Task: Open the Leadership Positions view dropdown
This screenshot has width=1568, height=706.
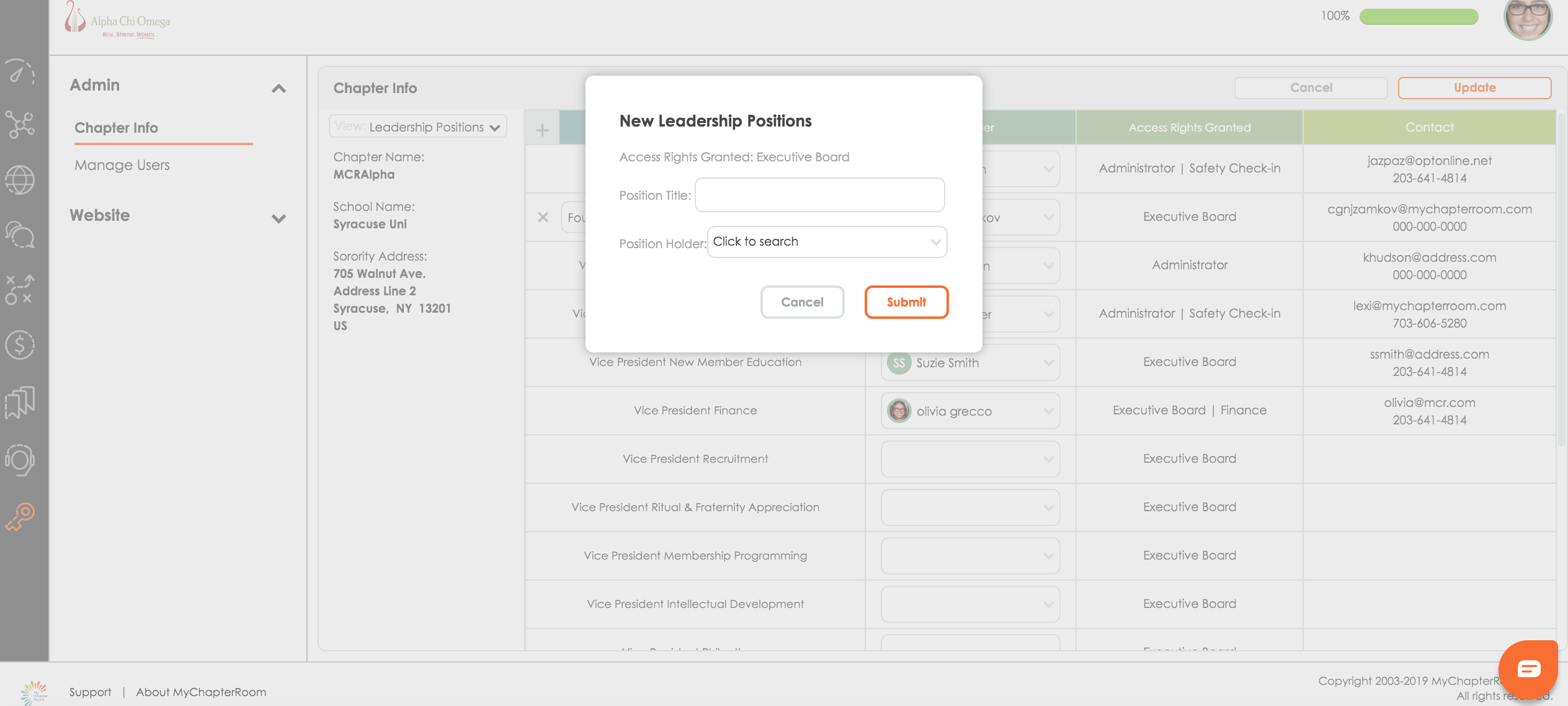Action: click(x=418, y=127)
